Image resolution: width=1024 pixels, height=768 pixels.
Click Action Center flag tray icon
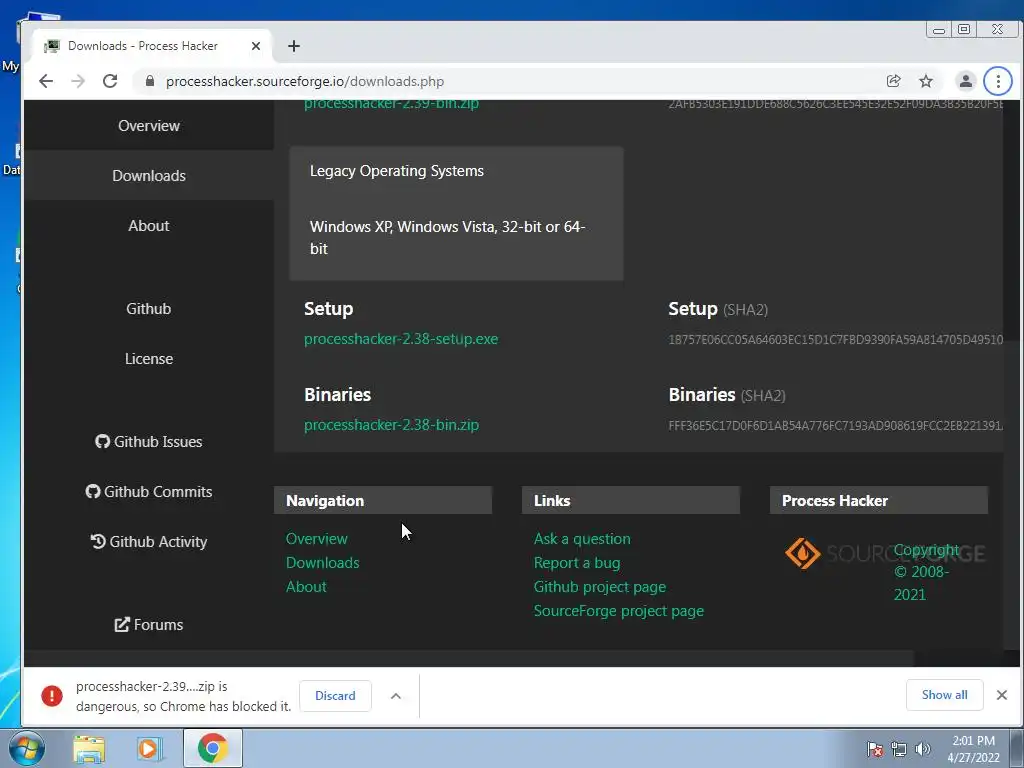point(875,750)
